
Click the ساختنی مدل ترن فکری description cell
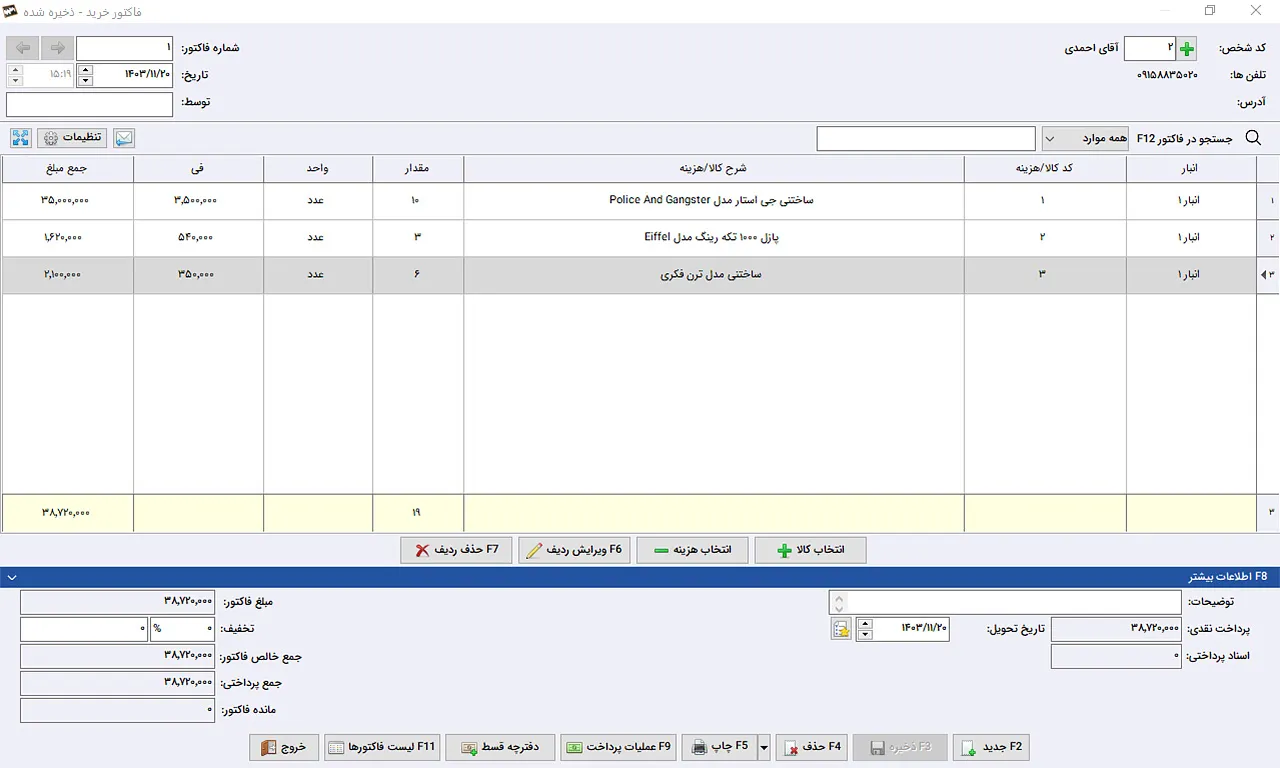pos(713,274)
